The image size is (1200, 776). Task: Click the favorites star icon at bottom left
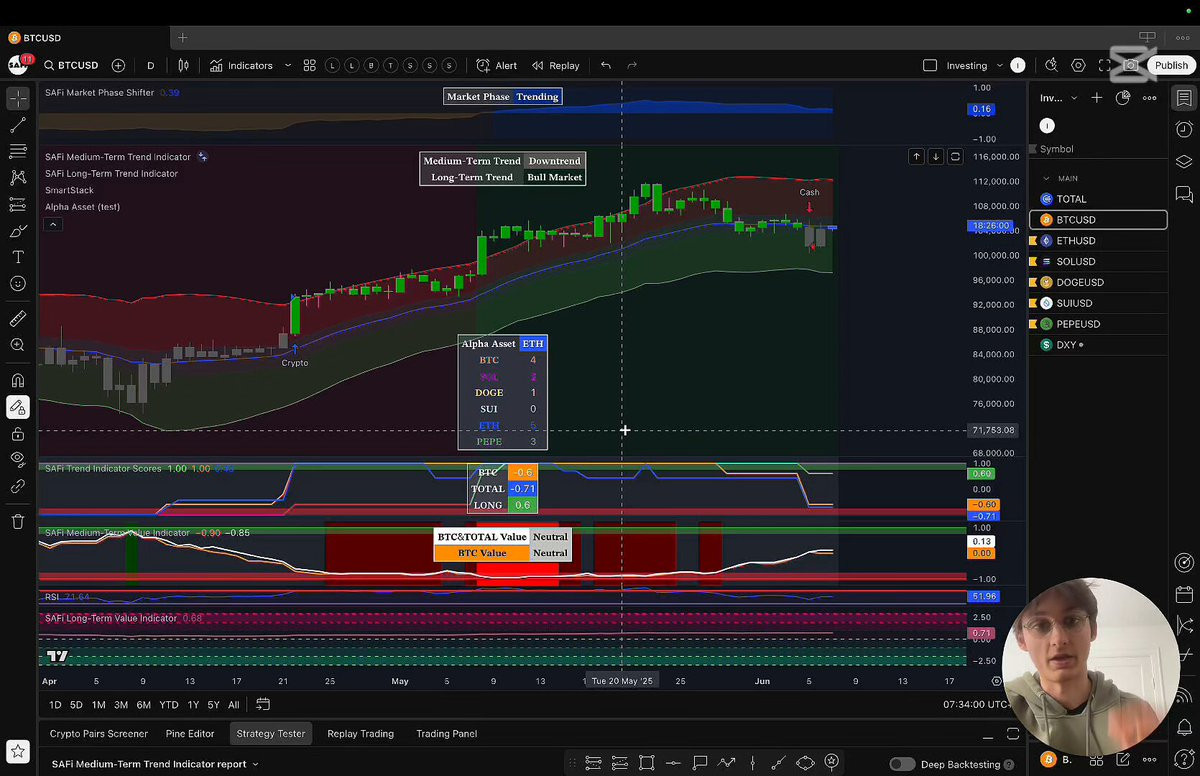click(18, 751)
